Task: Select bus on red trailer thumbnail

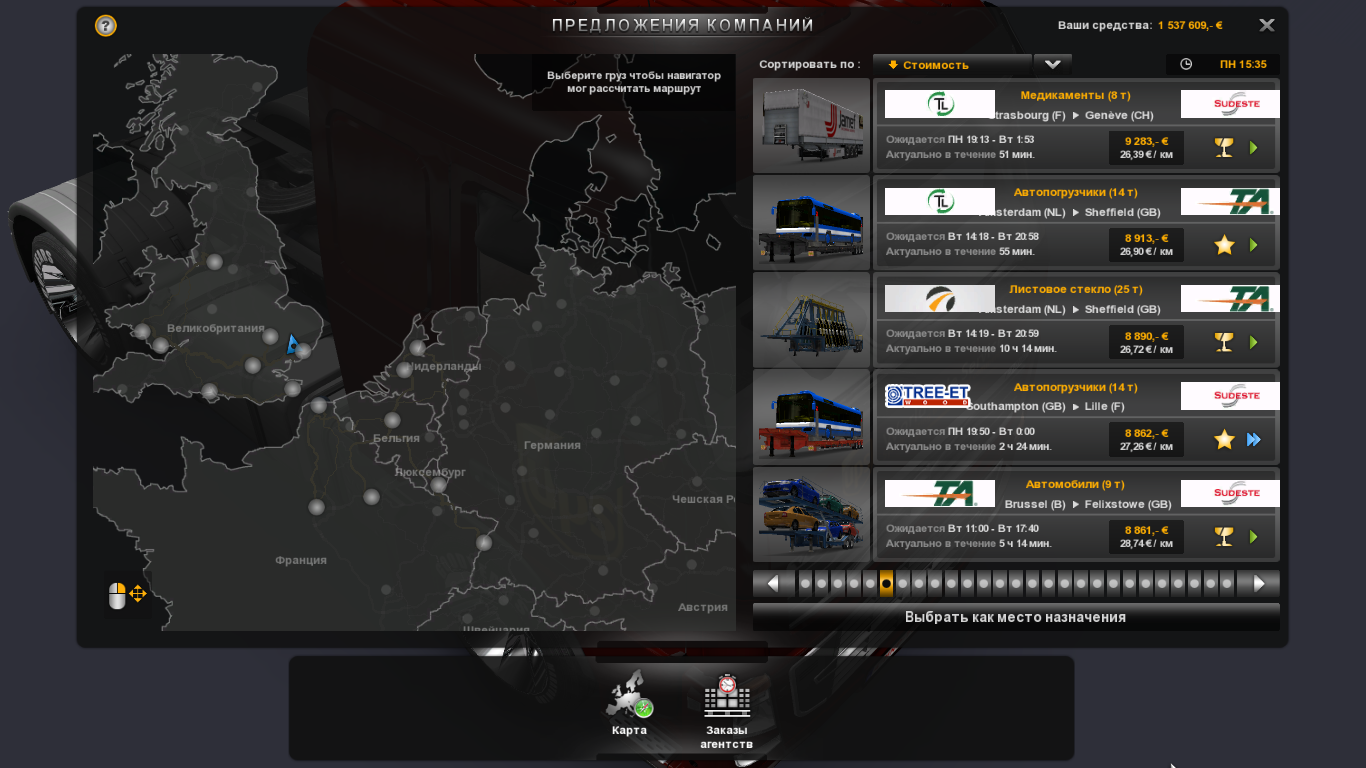Action: click(811, 417)
